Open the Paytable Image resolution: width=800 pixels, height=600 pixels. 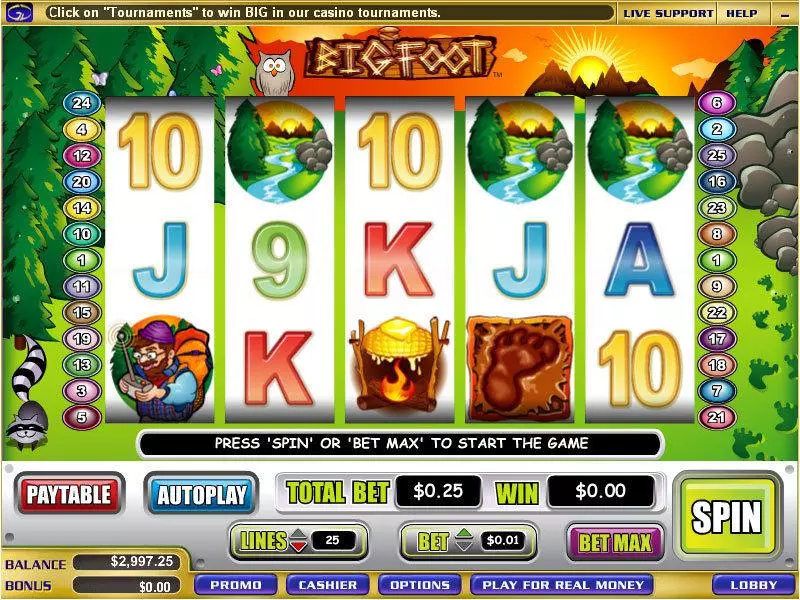coord(69,494)
